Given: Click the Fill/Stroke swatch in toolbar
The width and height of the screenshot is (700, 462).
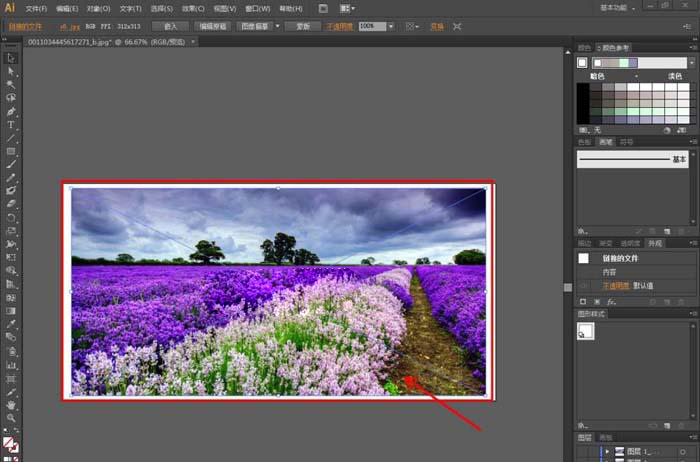Looking at the screenshot, I should pyautogui.click(x=10, y=443).
